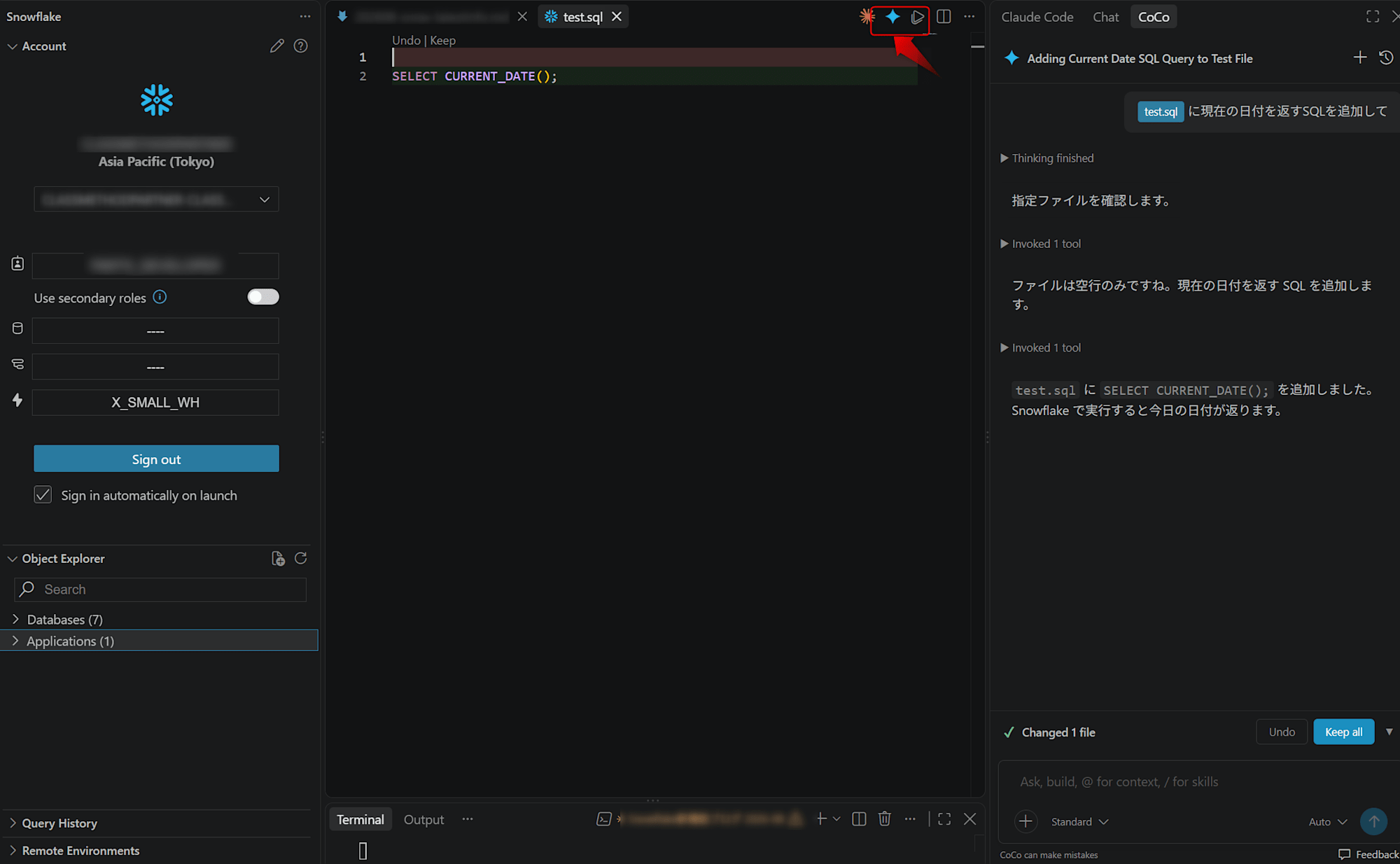Open editor more actions ellipsis

coord(969,16)
